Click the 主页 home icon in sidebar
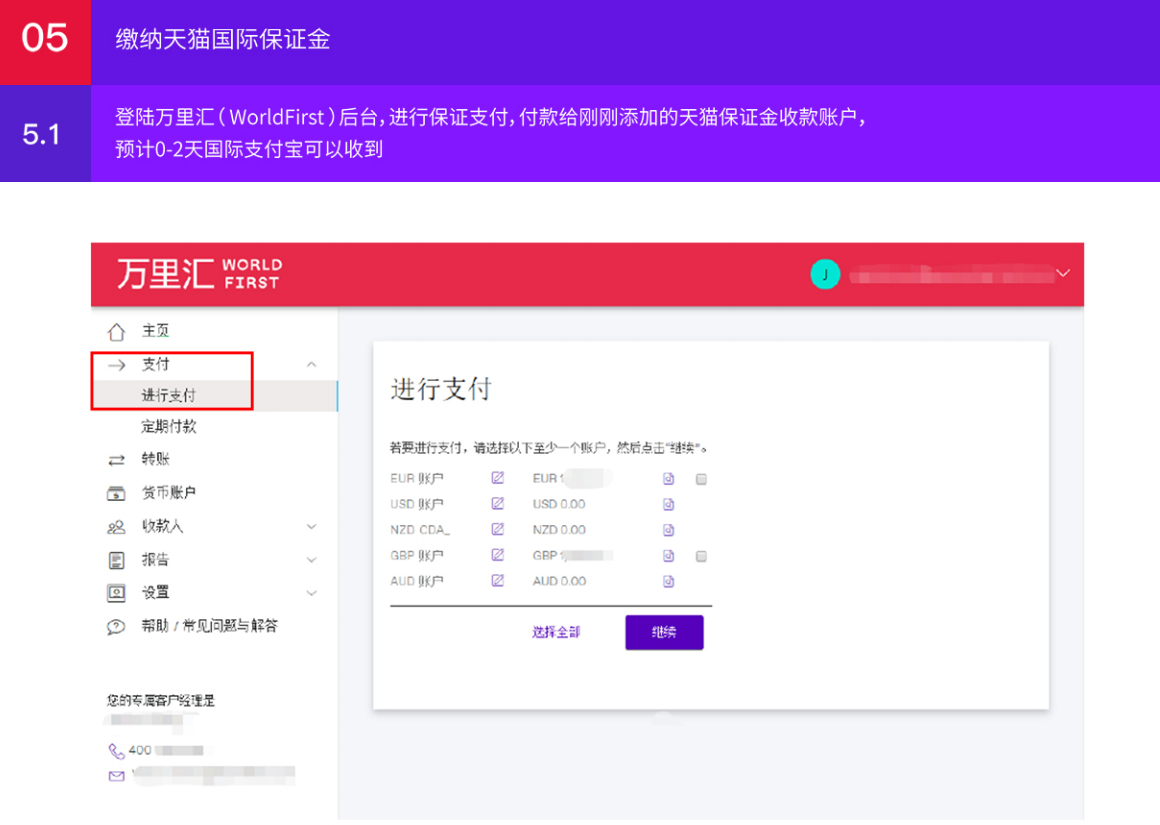Image resolution: width=1160 pixels, height=825 pixels. (116, 330)
